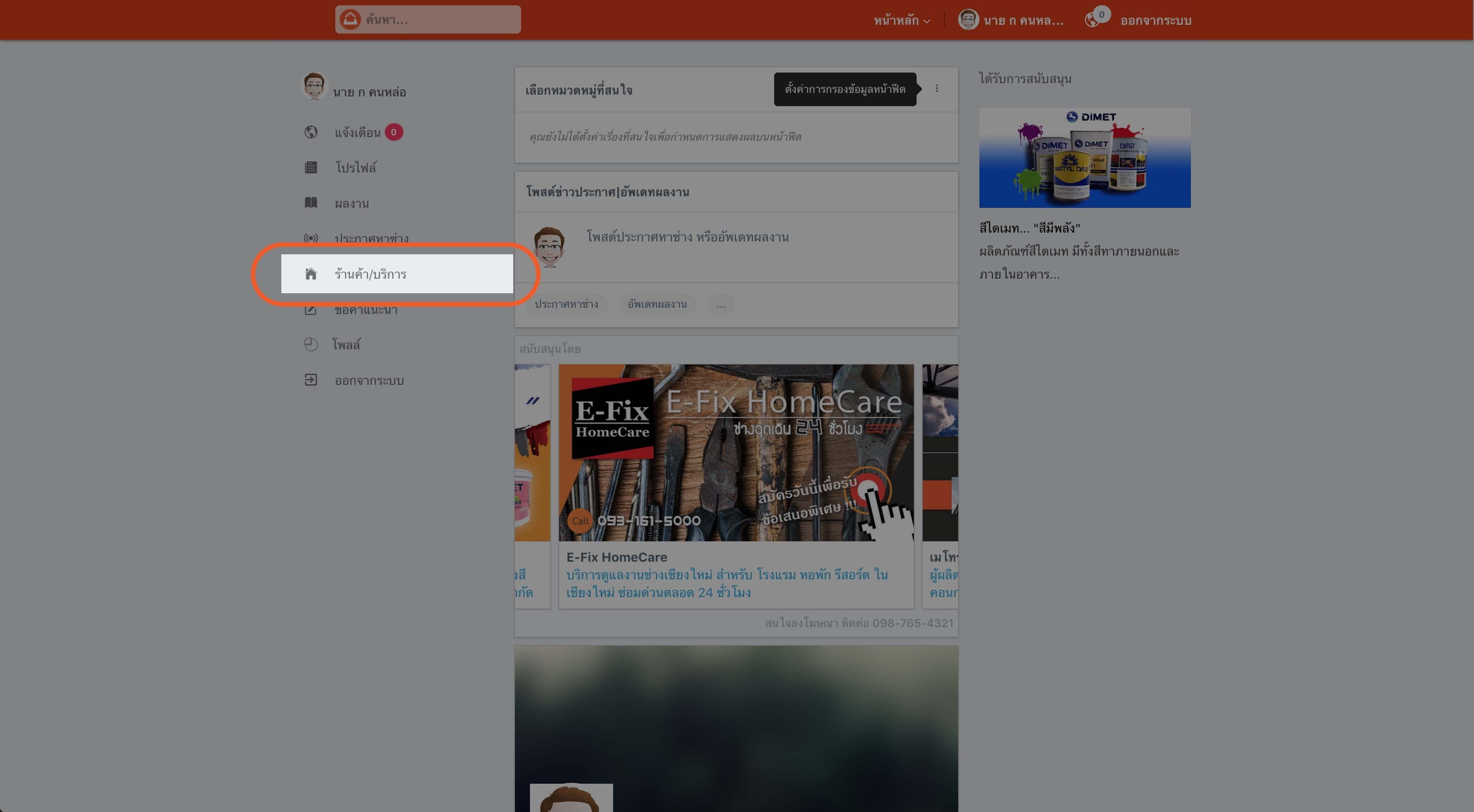Click ออกจากระบบ in the top bar
Viewport: 1474px width, 812px height.
1155,21
